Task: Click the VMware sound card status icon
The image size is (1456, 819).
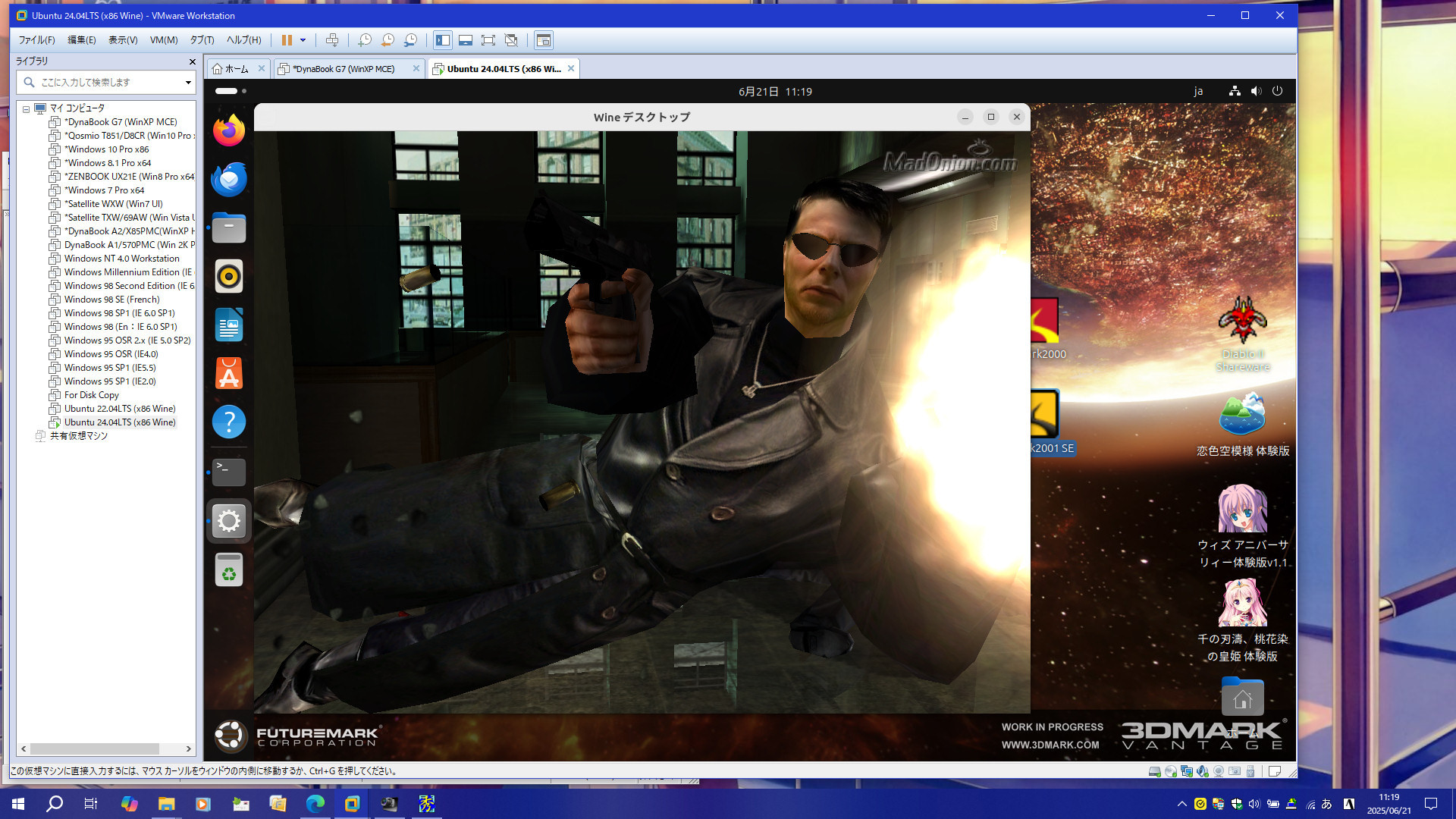Action: [1203, 771]
